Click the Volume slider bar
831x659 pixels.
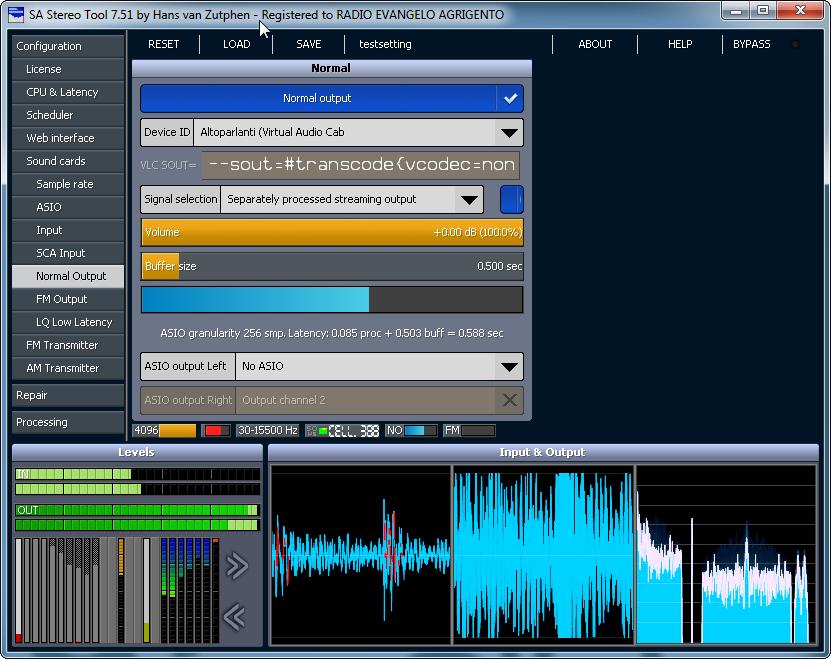tap(332, 233)
